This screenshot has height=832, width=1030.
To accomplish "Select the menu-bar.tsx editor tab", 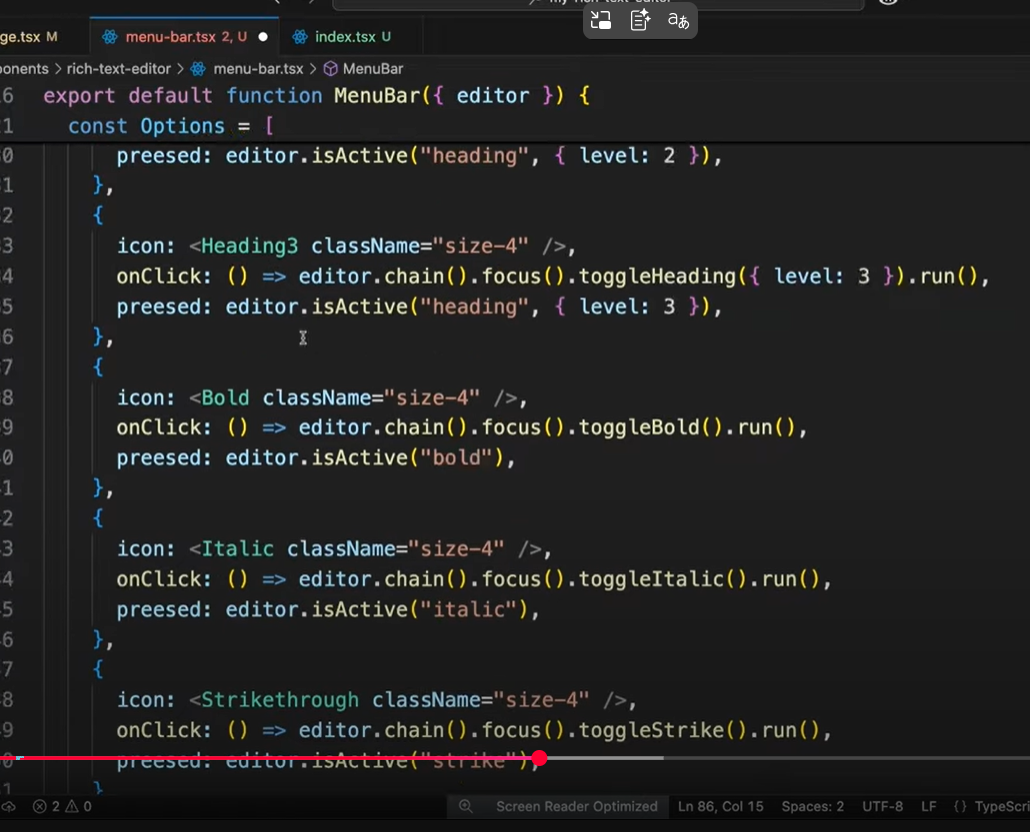I will point(170,37).
